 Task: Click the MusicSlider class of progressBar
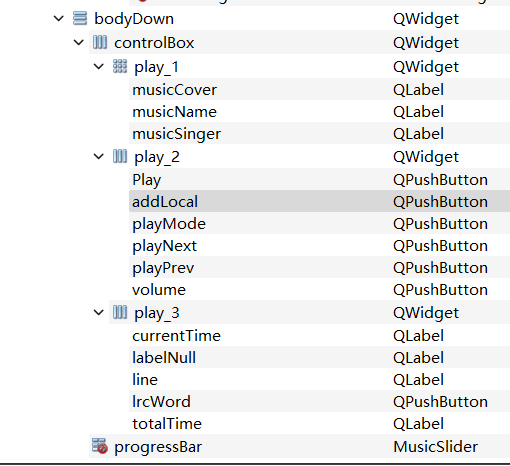(x=435, y=446)
